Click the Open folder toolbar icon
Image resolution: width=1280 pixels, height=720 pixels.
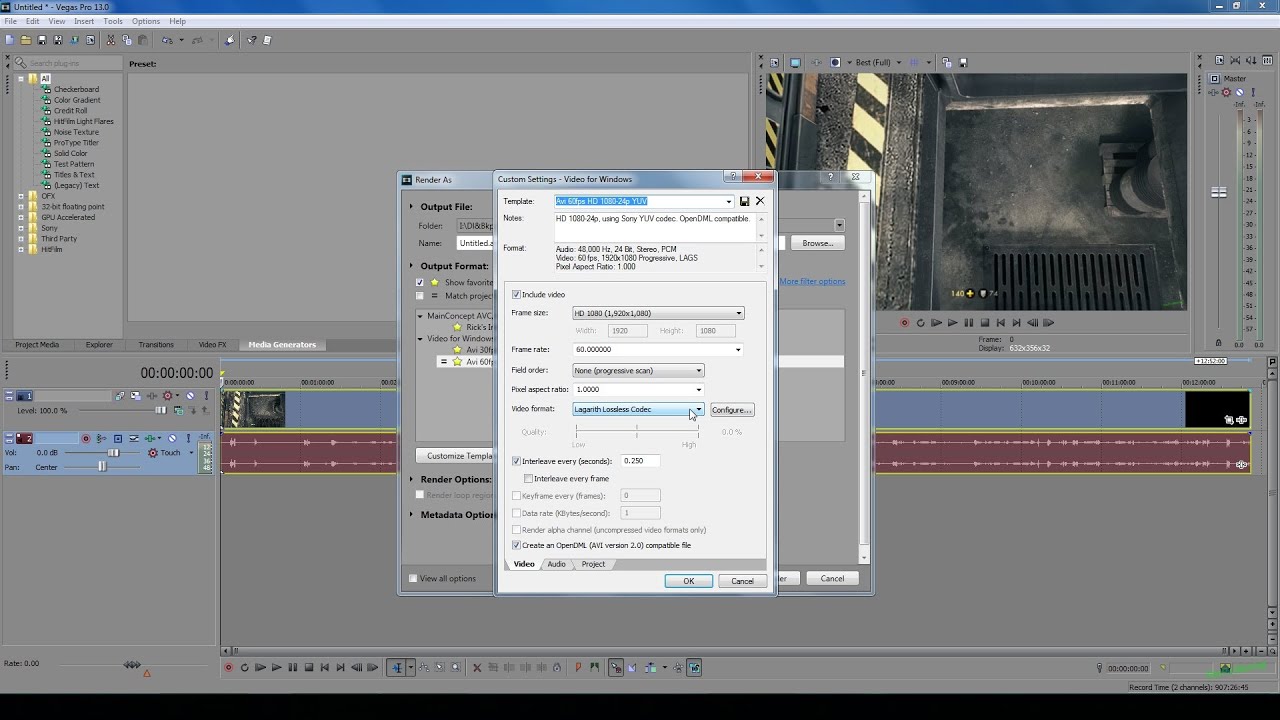[25, 40]
